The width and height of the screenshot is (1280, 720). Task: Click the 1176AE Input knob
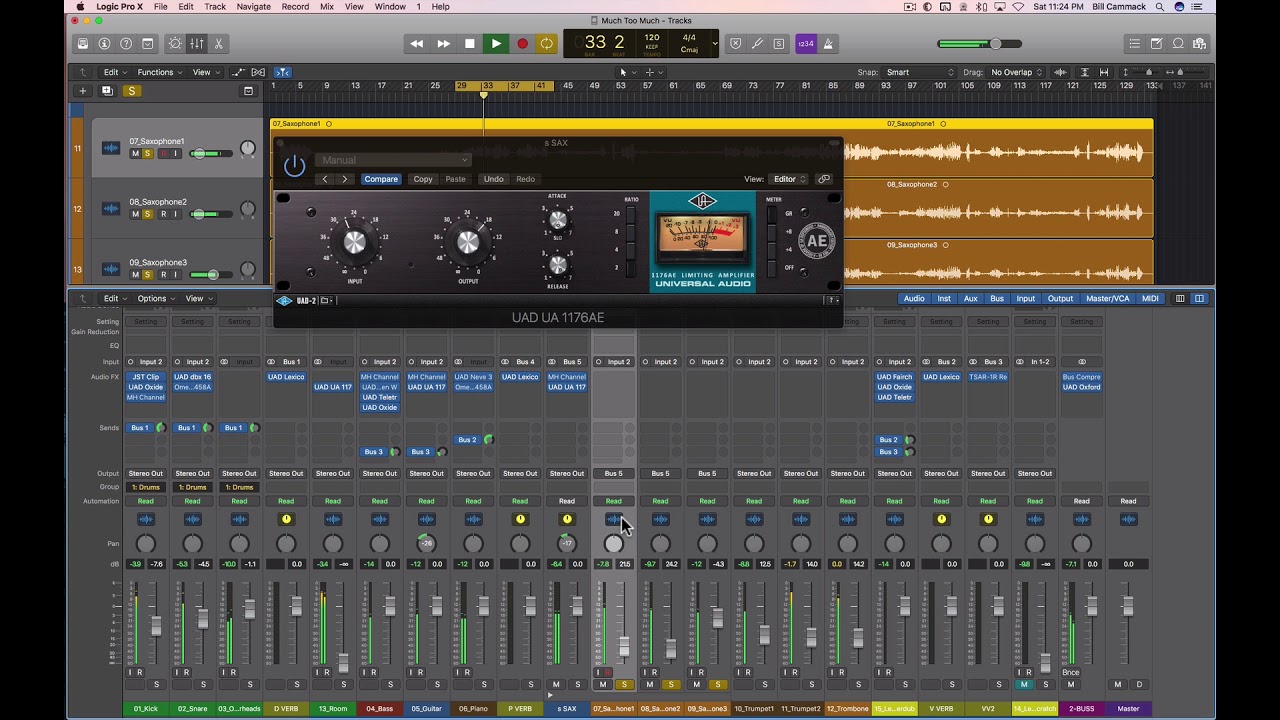tap(355, 242)
